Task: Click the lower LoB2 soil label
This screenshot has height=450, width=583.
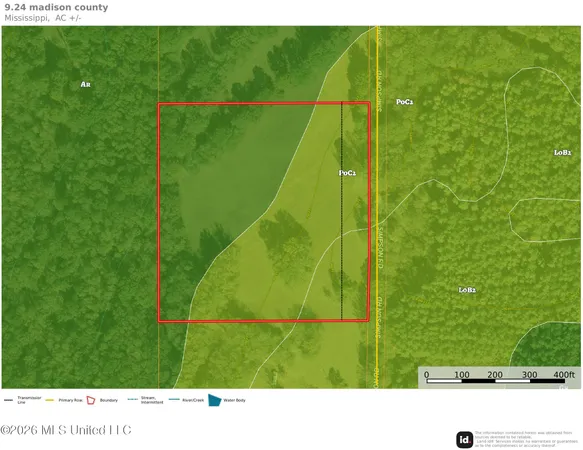Action: point(467,290)
